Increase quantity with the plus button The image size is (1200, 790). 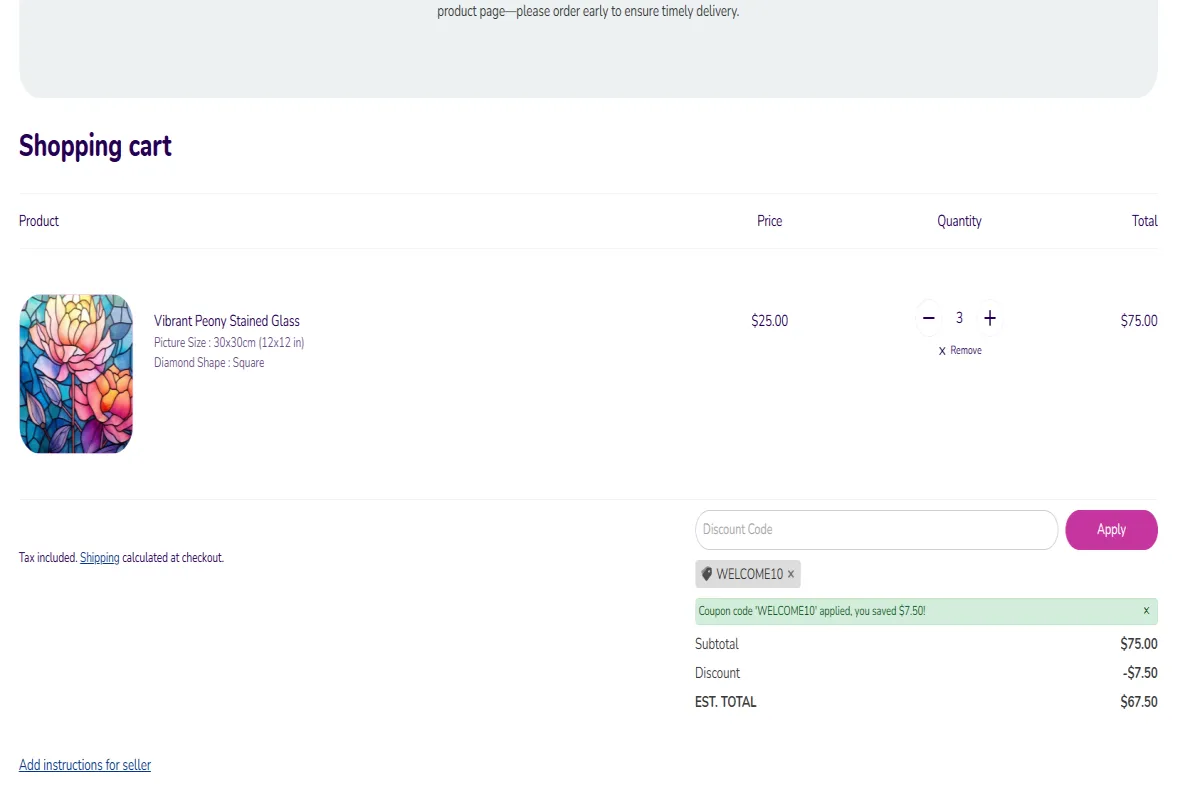tap(990, 318)
